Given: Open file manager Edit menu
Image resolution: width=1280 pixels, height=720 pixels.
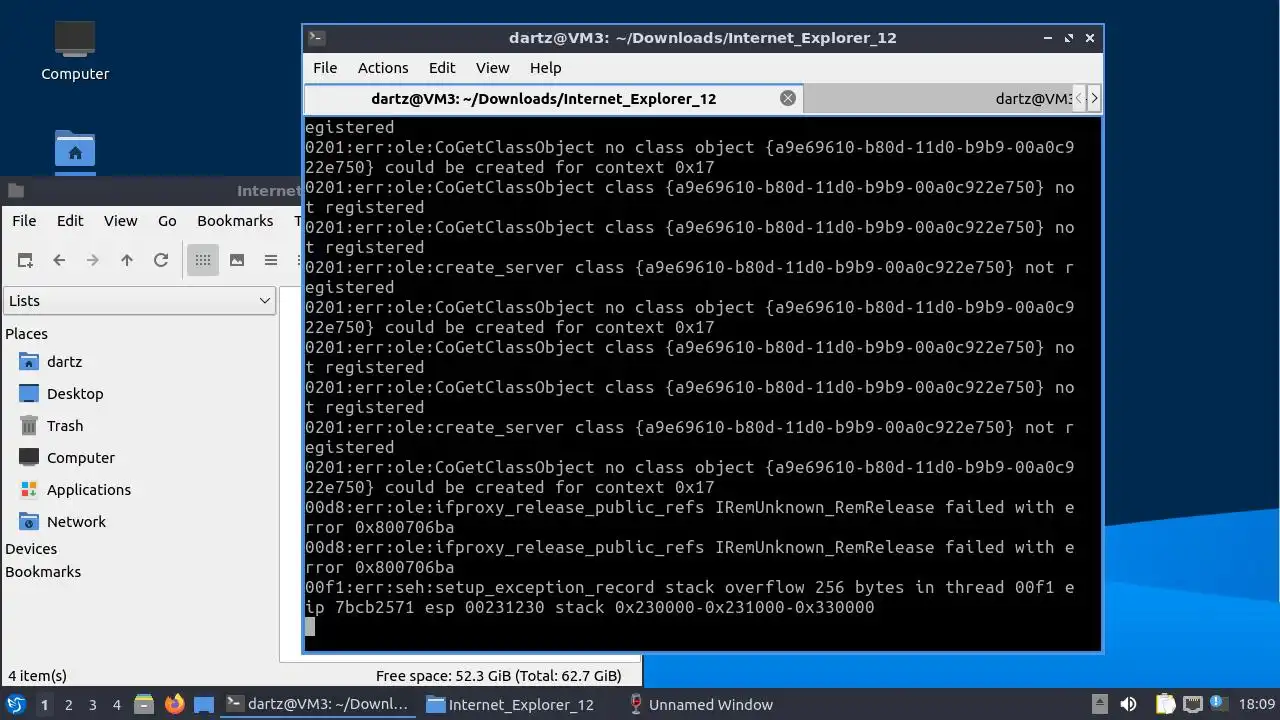Looking at the screenshot, I should point(70,221).
